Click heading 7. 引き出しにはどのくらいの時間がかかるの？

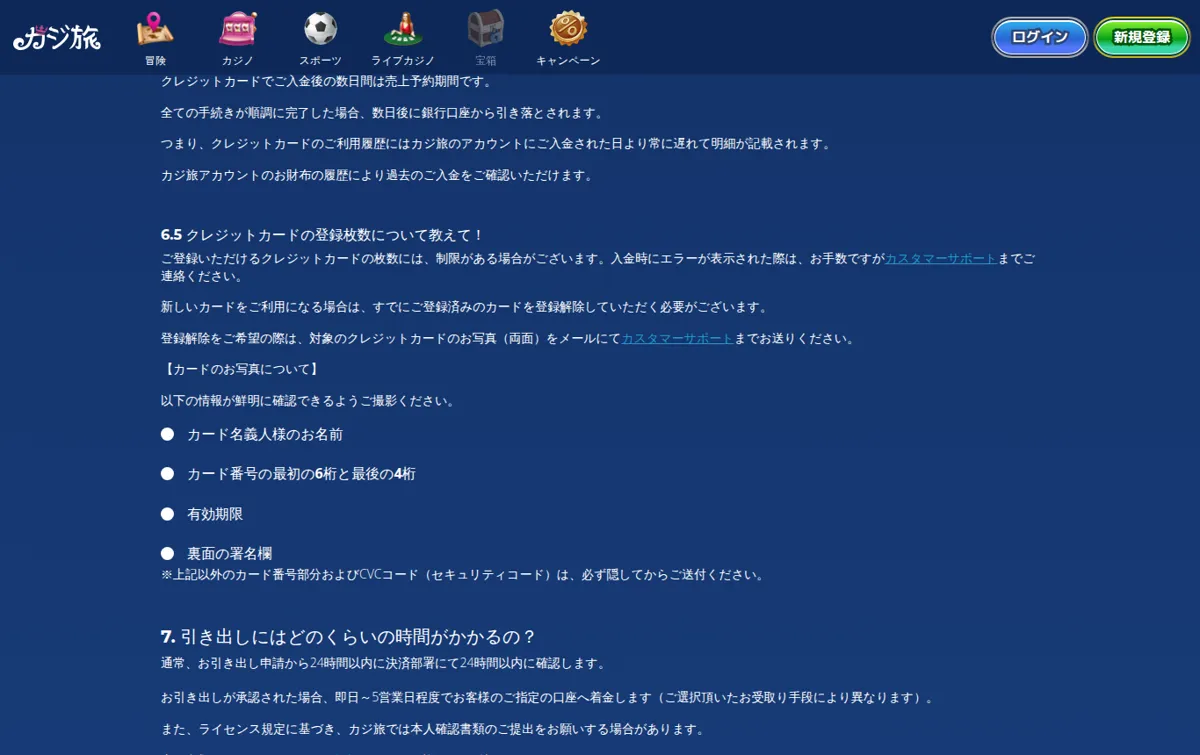[x=349, y=637]
